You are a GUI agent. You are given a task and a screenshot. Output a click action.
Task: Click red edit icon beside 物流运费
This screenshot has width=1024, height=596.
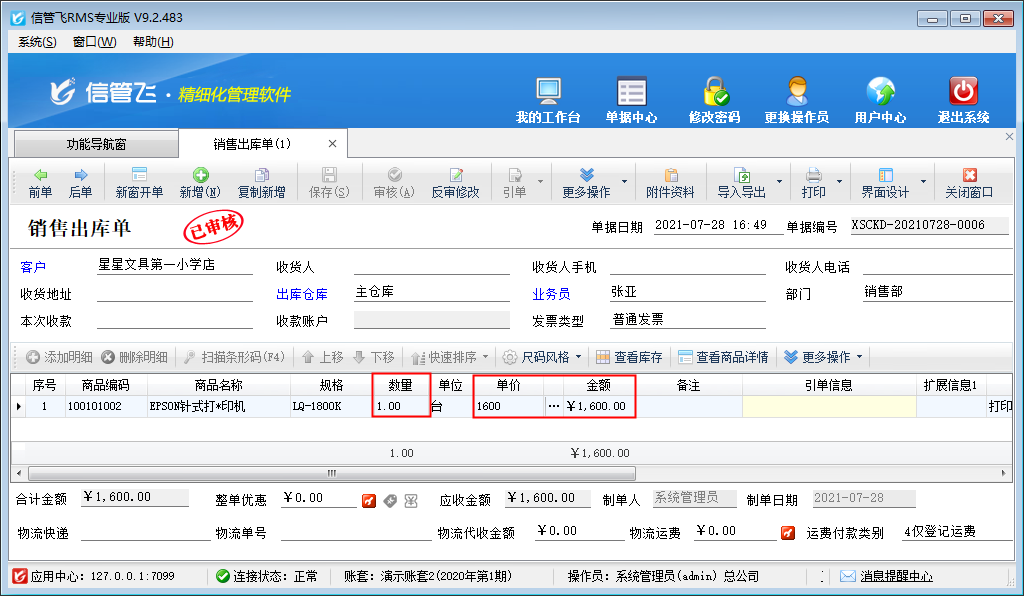(x=788, y=533)
